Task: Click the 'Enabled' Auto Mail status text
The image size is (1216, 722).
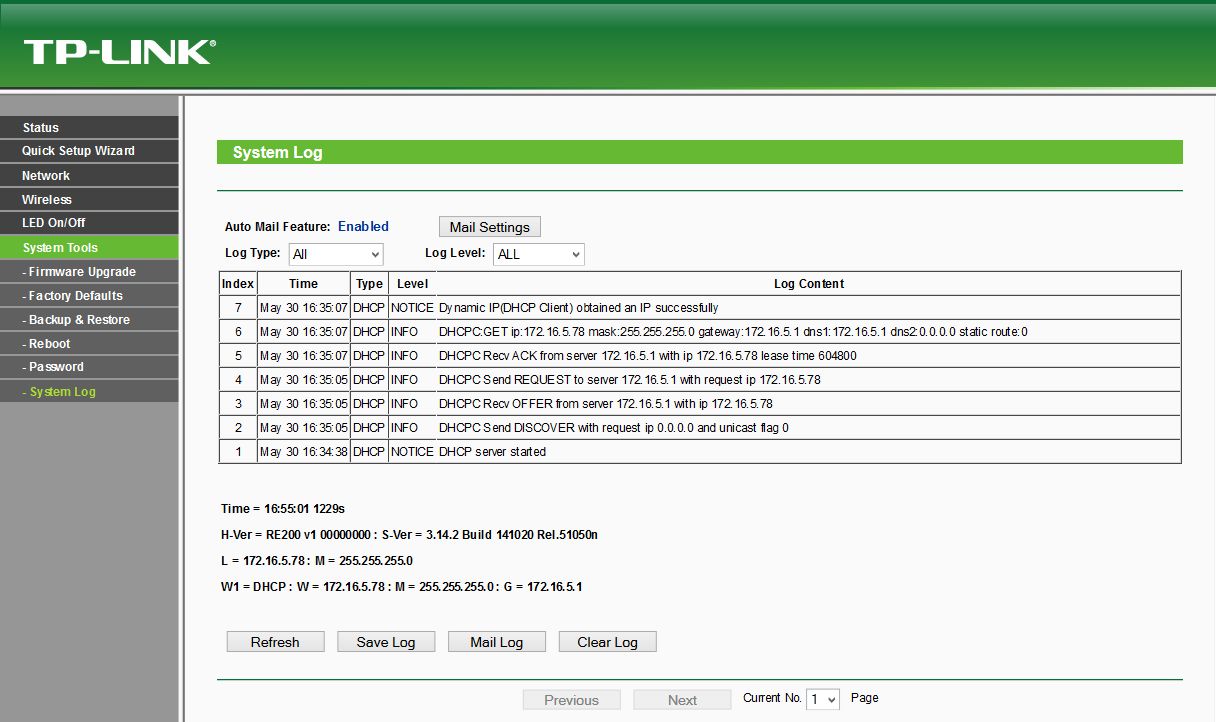Action: (x=363, y=227)
